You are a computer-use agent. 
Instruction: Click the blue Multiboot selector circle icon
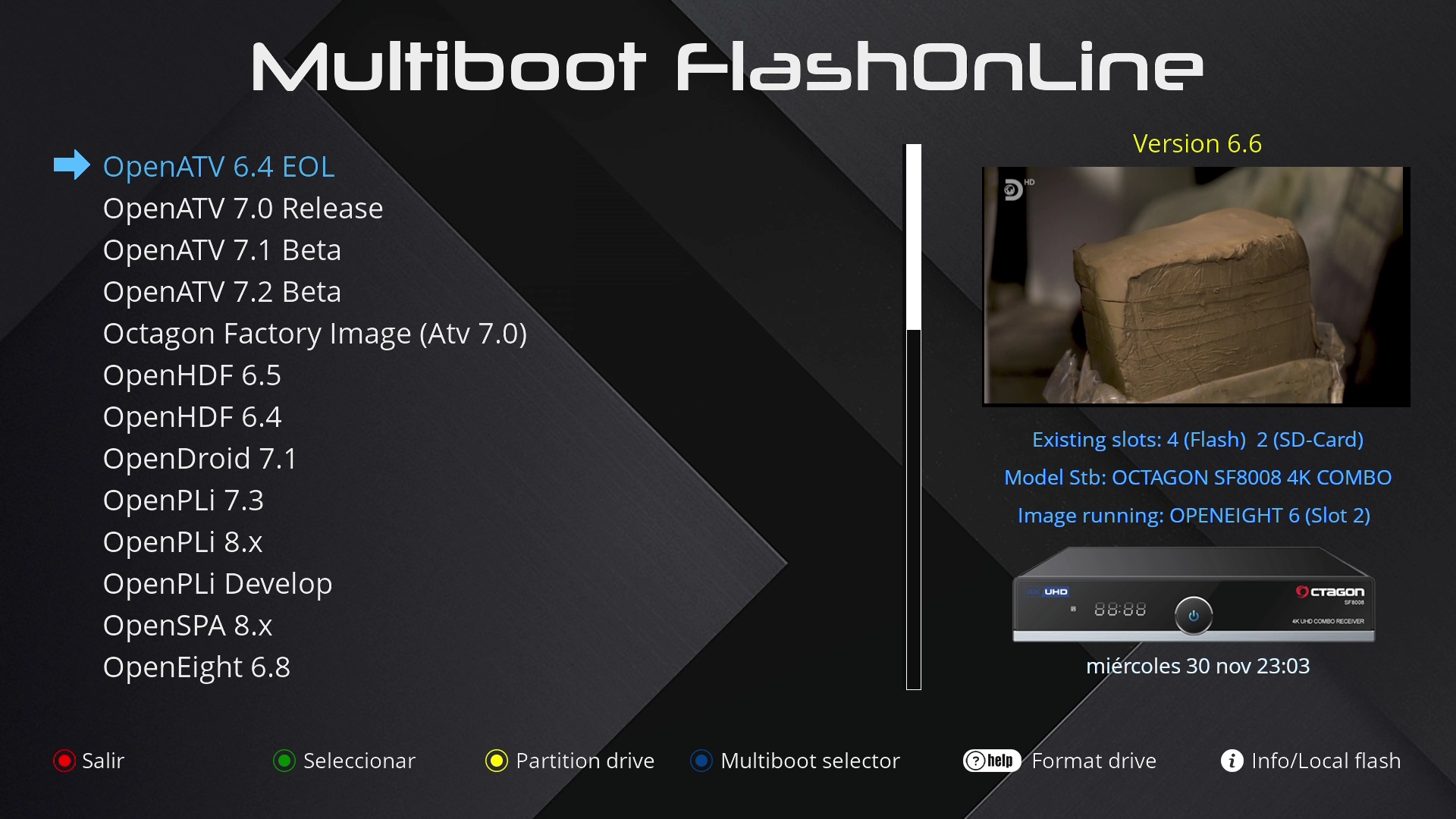click(x=701, y=761)
